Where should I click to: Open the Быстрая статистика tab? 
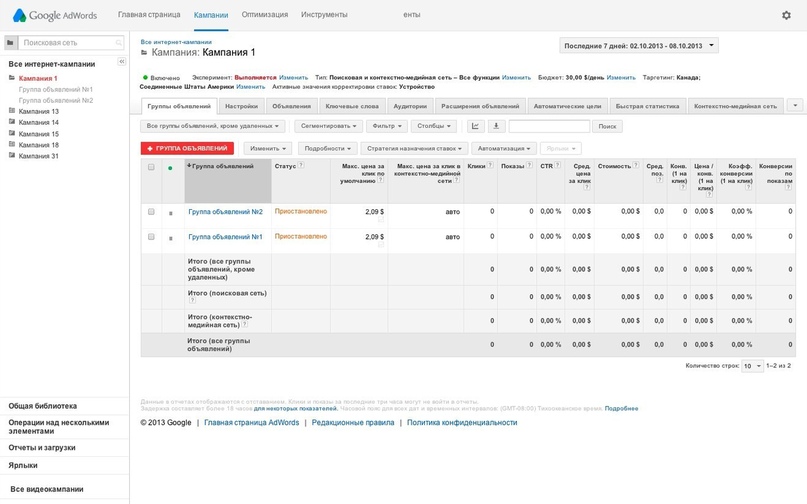[647, 107]
